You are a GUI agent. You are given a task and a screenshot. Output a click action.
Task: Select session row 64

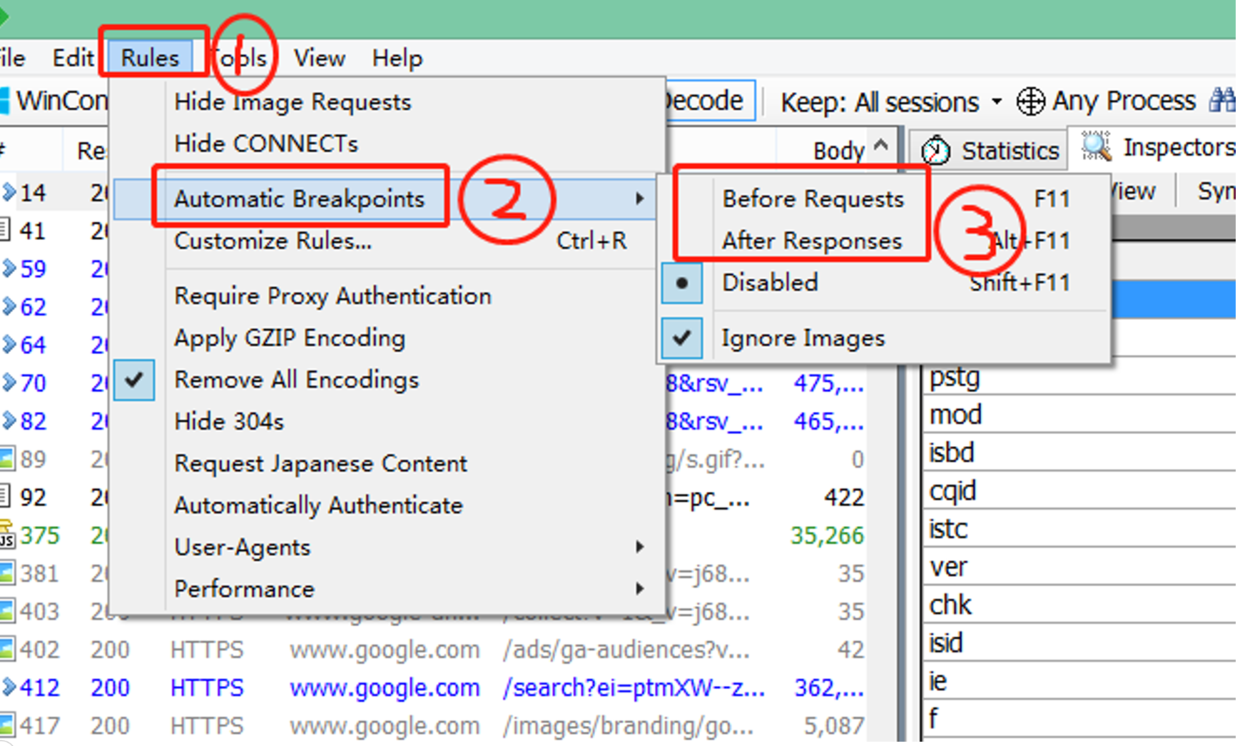pyautogui.click(x=54, y=345)
